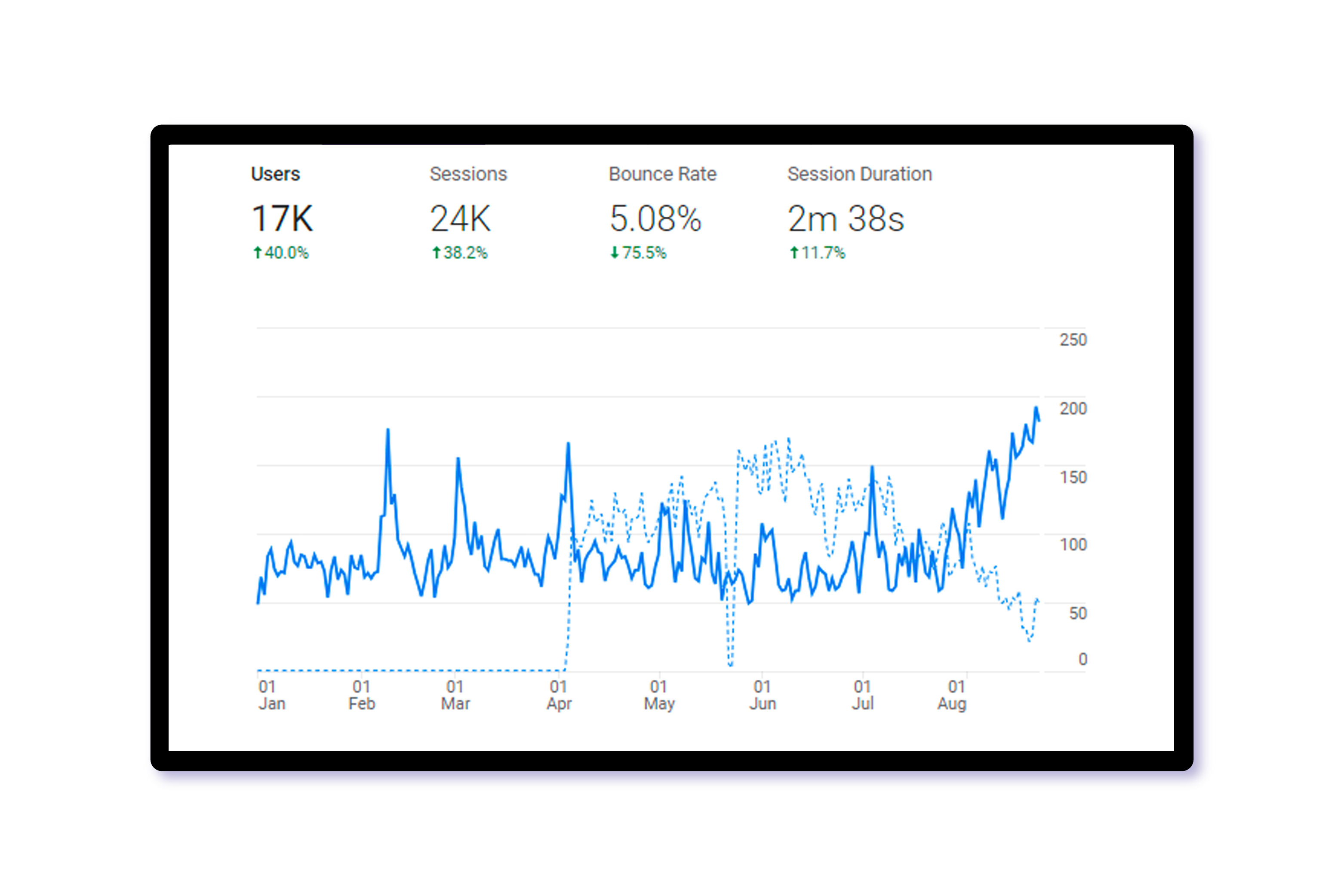Click the 75.5% bounce rate decrease indicator
This screenshot has height=896, width=1344.
click(x=638, y=252)
